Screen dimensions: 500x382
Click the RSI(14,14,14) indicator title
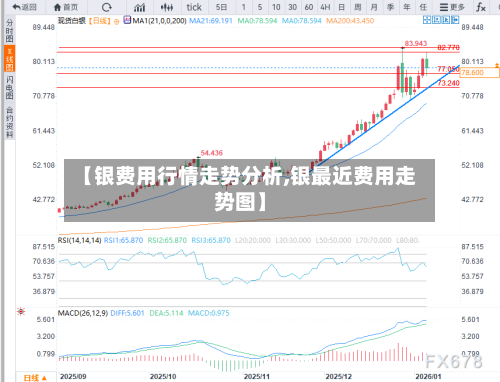(x=79, y=240)
